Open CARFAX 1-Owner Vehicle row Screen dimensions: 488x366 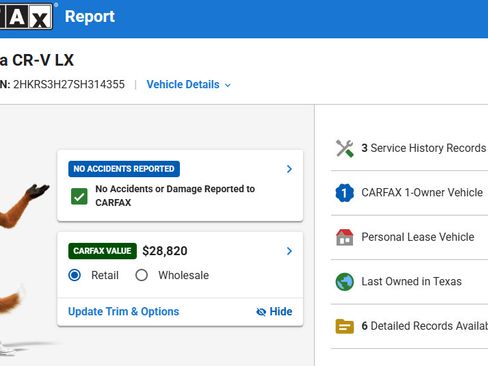[x=409, y=193]
